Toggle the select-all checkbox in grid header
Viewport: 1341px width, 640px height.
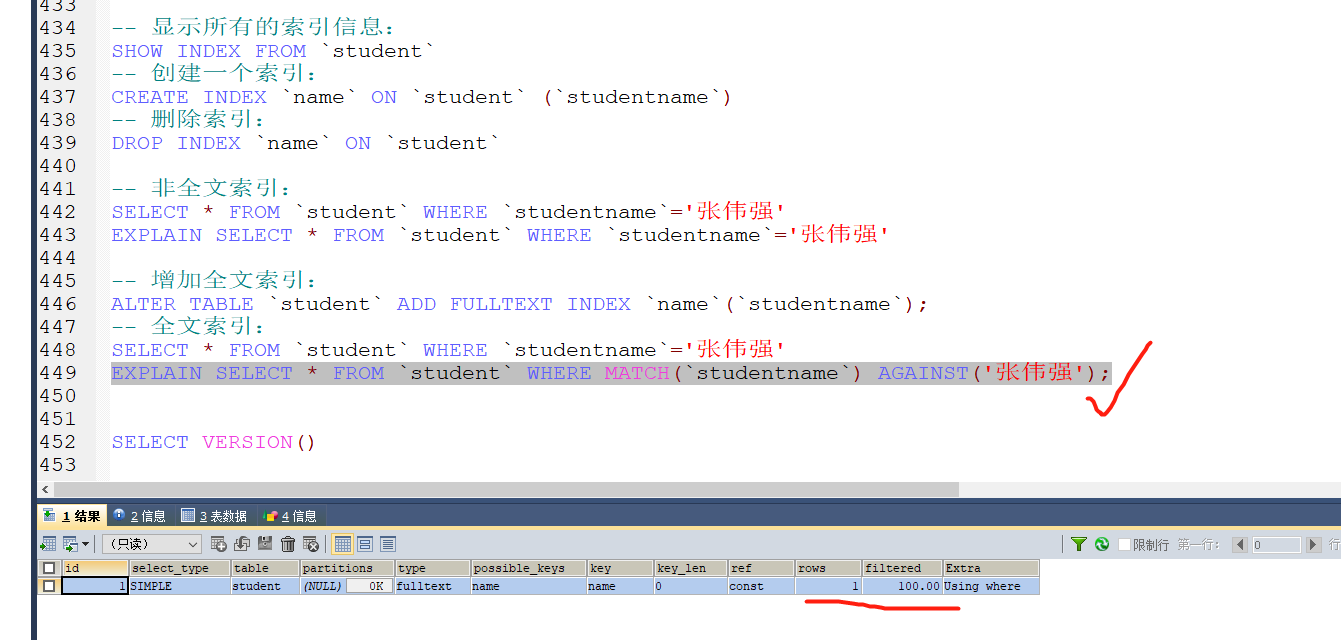[x=48, y=568]
